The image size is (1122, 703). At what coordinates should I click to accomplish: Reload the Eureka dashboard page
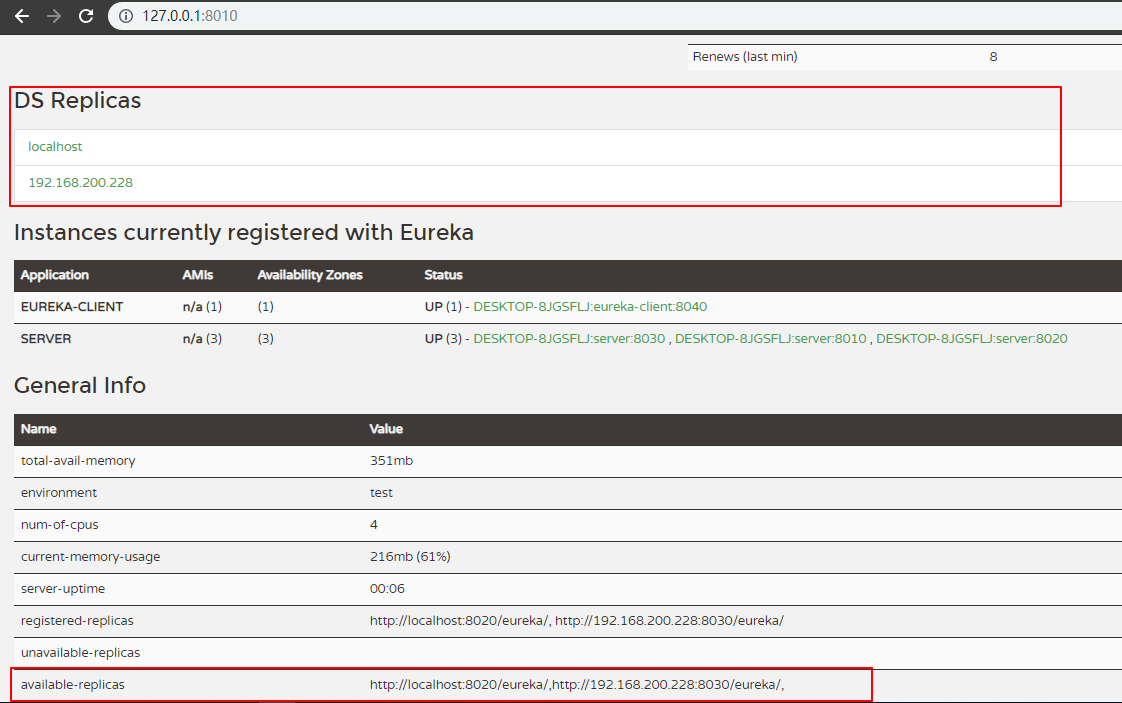pos(86,16)
